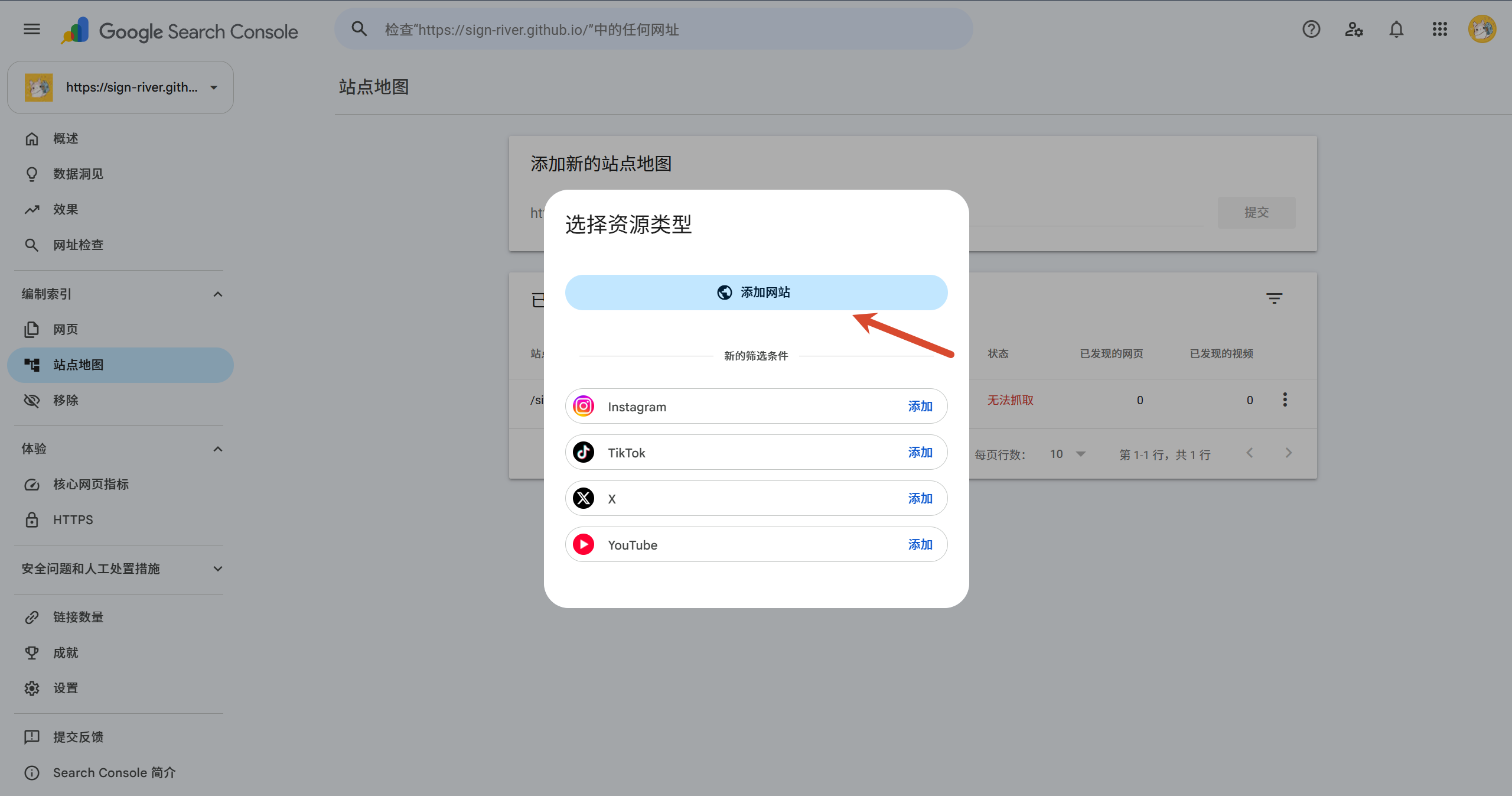The height and width of the screenshot is (796, 1512).
Task: Click the Instagram logo icon
Action: 584,406
